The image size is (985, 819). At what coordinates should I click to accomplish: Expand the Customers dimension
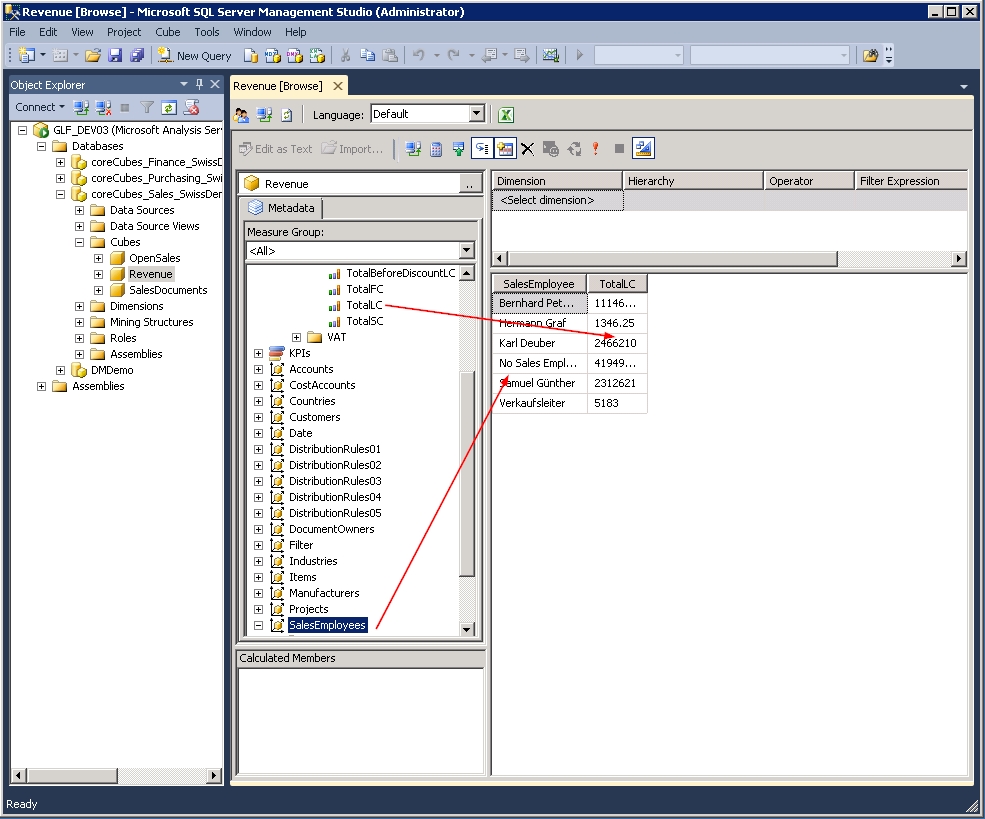pyautogui.click(x=258, y=418)
